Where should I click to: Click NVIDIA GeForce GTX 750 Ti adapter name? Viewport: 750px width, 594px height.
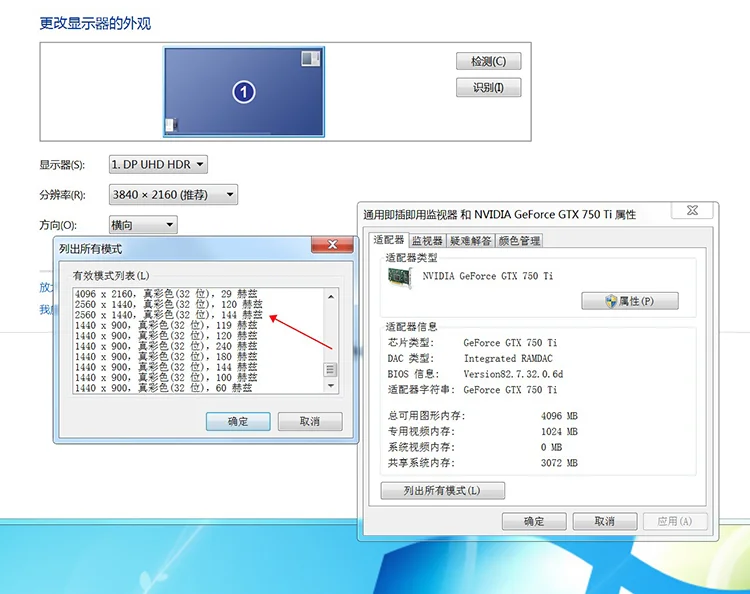pos(487,276)
